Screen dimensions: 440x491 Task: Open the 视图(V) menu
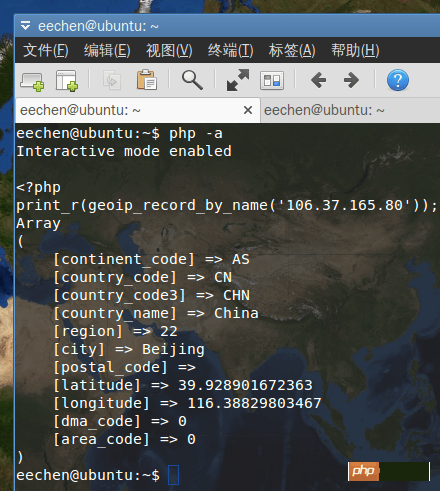(x=169, y=51)
